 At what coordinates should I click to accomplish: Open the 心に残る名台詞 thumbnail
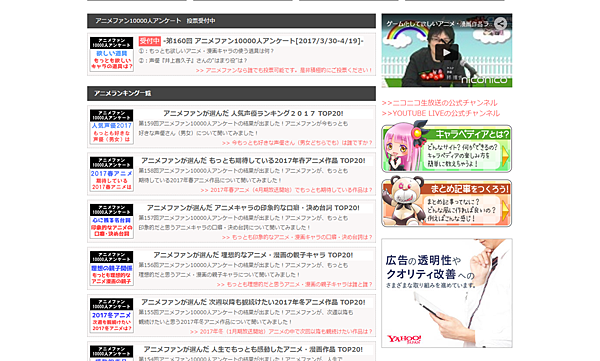coord(111,221)
